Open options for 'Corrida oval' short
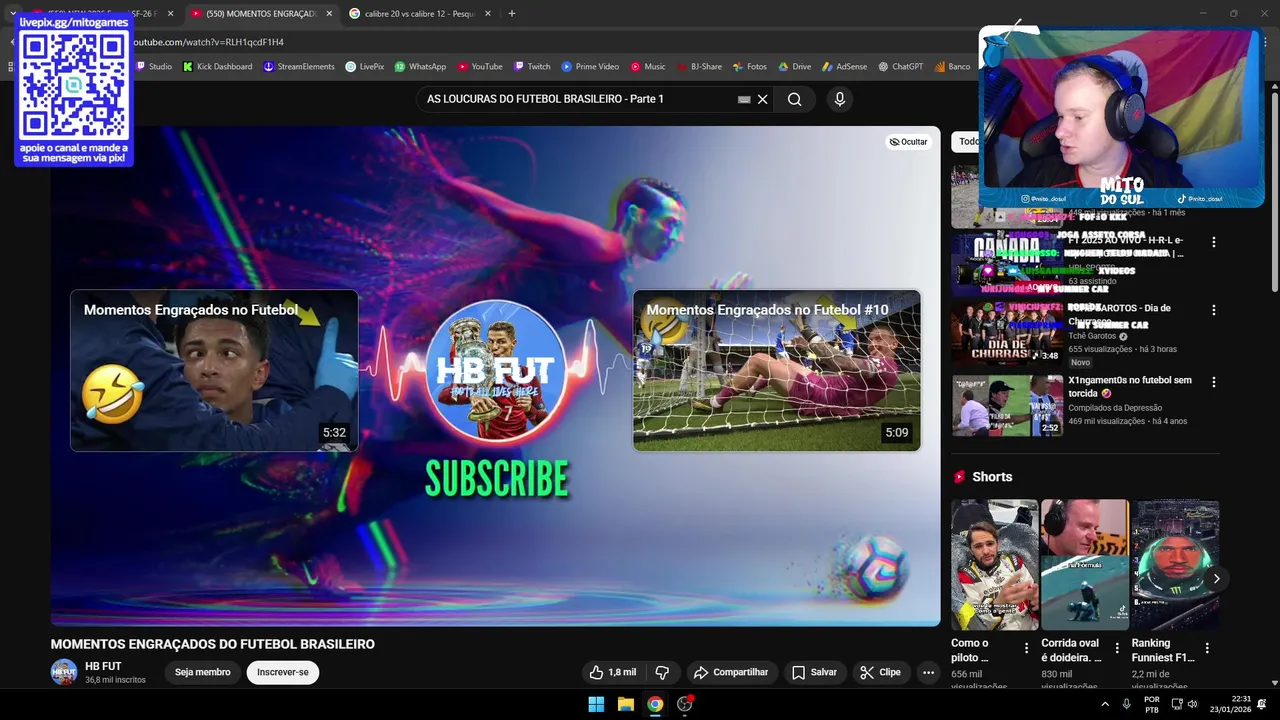 click(1116, 648)
